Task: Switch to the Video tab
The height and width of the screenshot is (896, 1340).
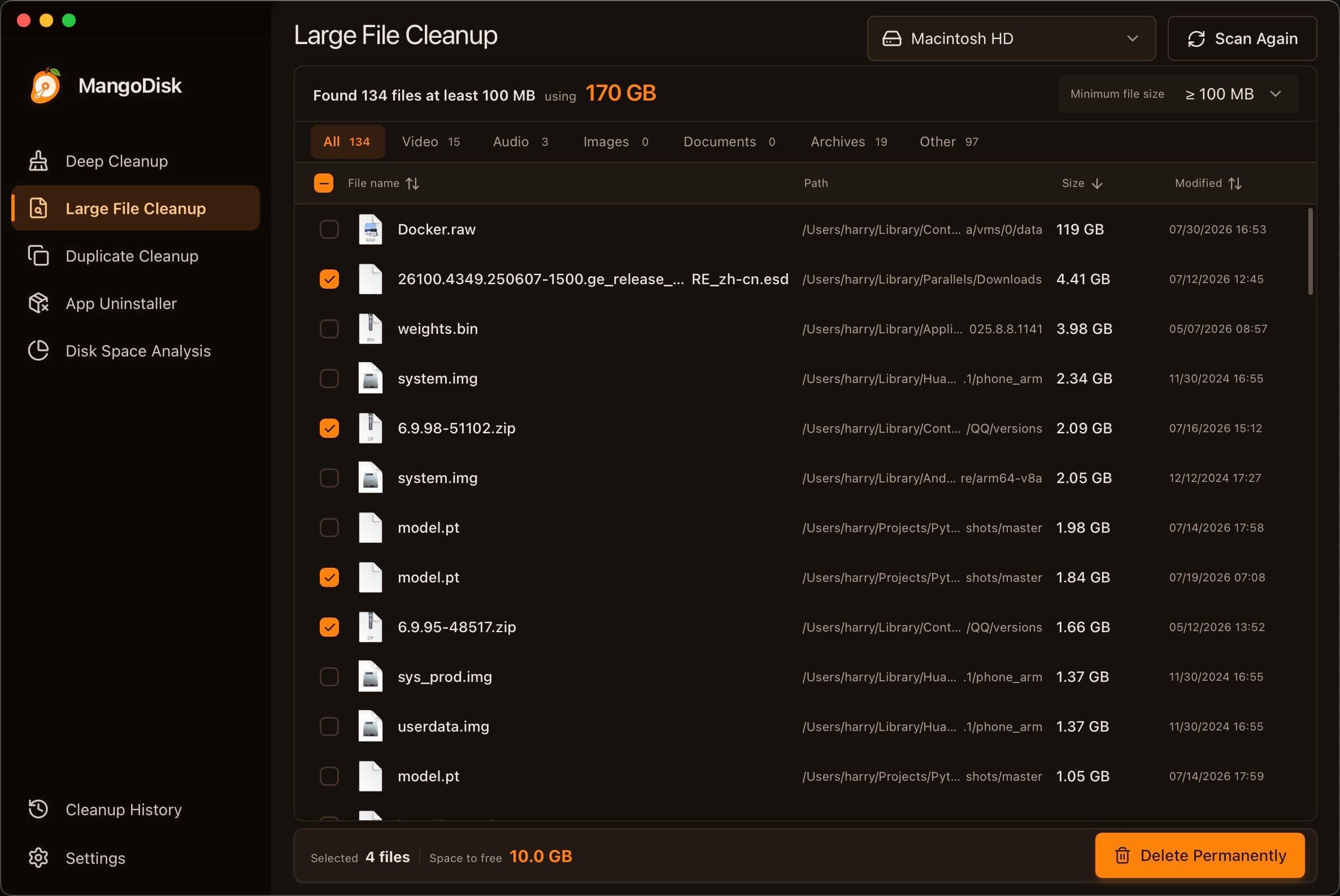Action: tap(431, 142)
